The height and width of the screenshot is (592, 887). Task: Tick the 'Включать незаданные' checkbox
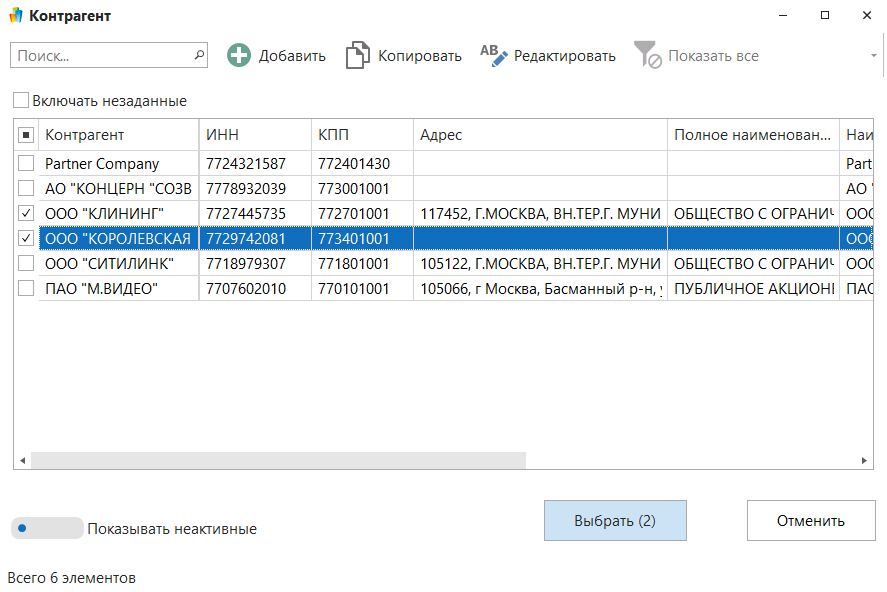pos(21,101)
